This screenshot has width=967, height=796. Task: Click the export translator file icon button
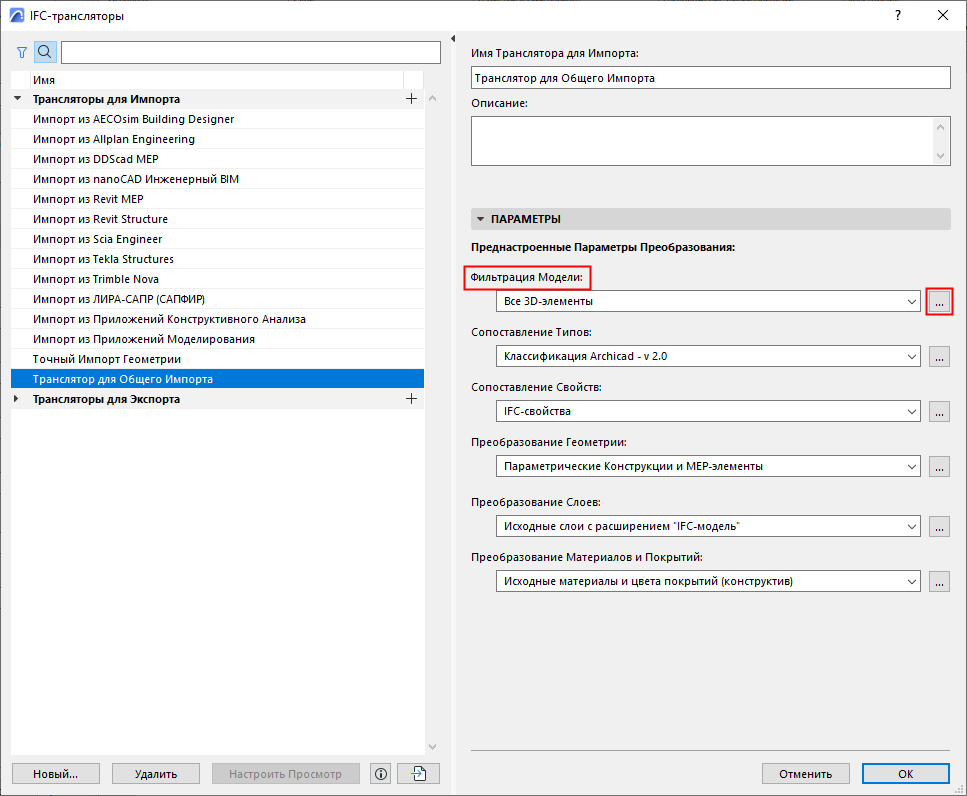click(419, 774)
